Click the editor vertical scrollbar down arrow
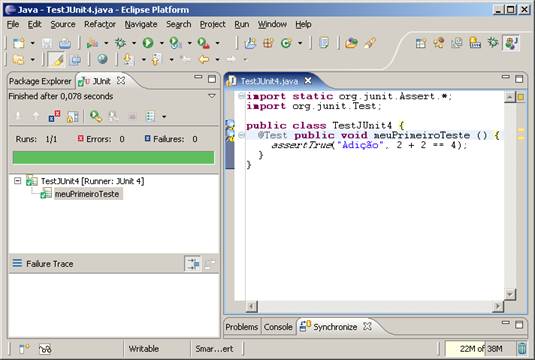The image size is (535, 360). point(510,293)
